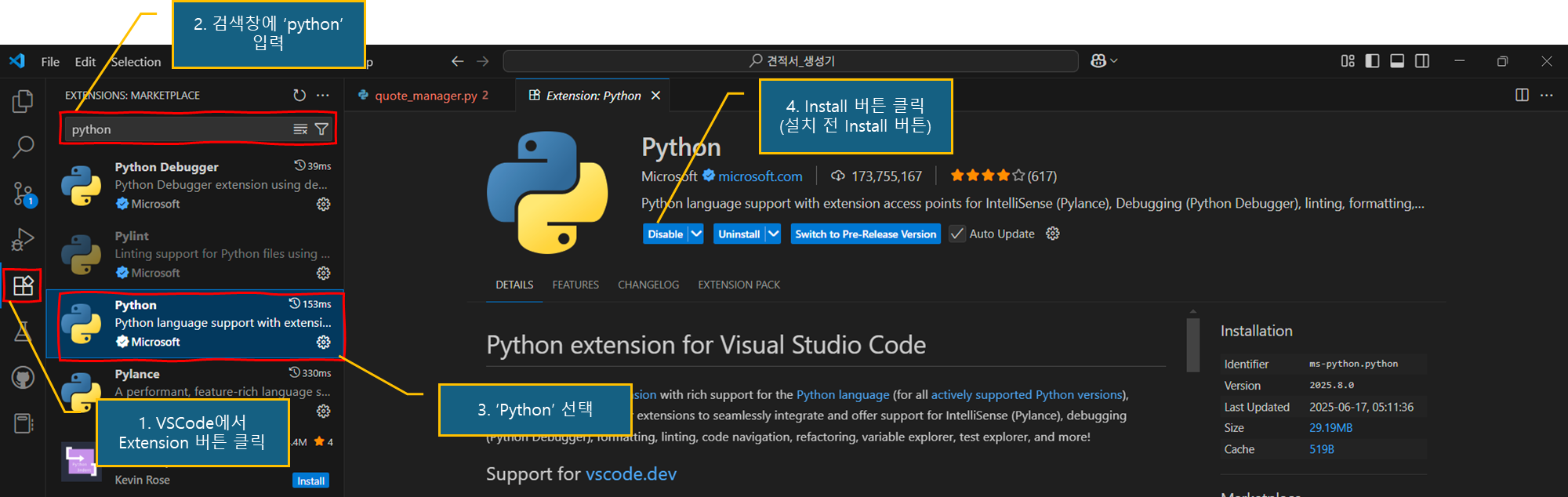The image size is (1568, 497).
Task: Toggle bottom panel visibility
Action: [x=1397, y=61]
